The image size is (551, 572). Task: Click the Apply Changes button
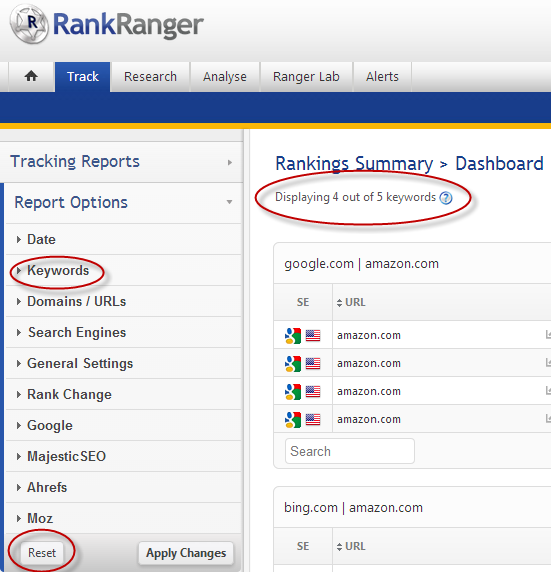click(186, 553)
